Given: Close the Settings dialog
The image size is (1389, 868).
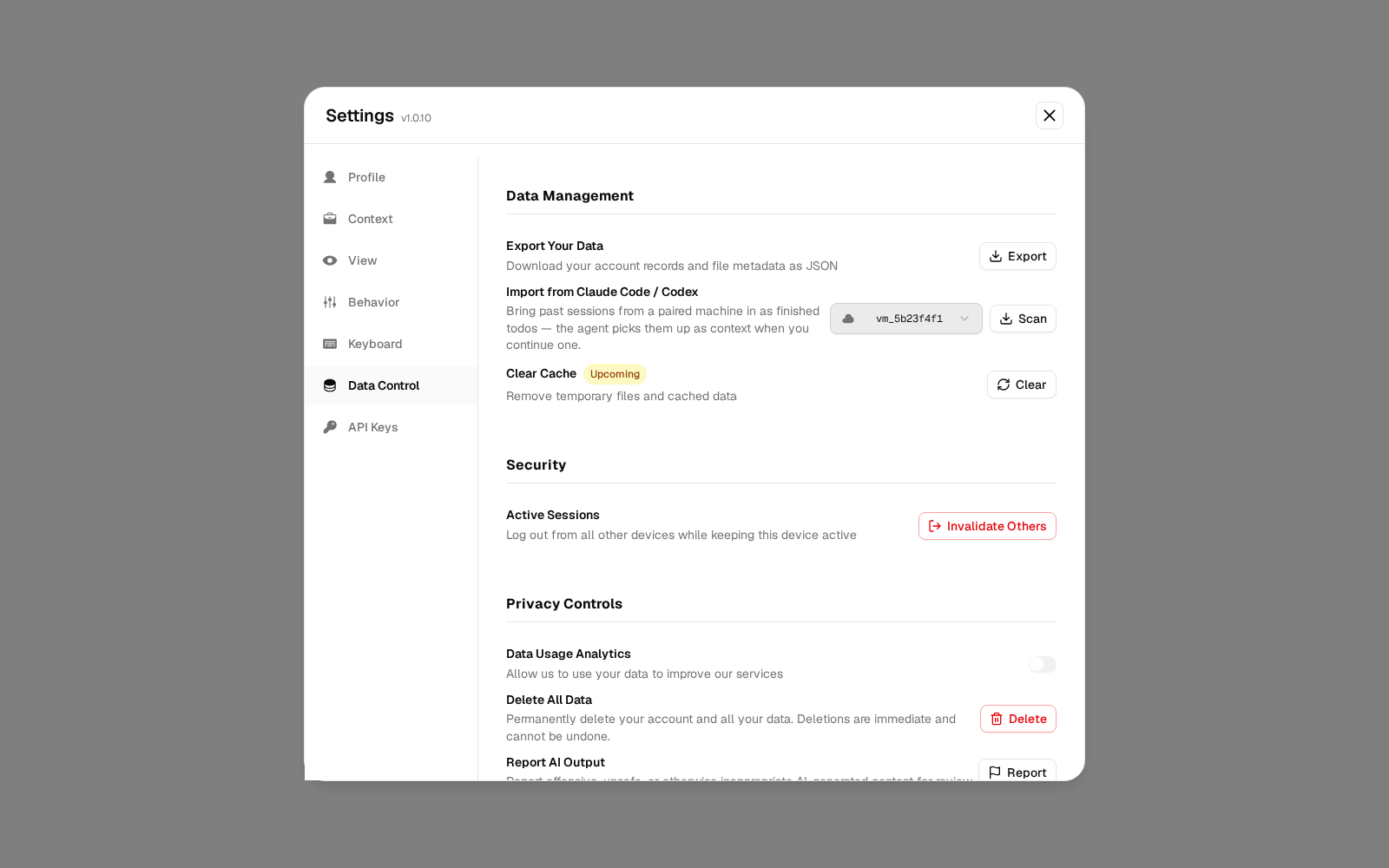Looking at the screenshot, I should pos(1050,115).
